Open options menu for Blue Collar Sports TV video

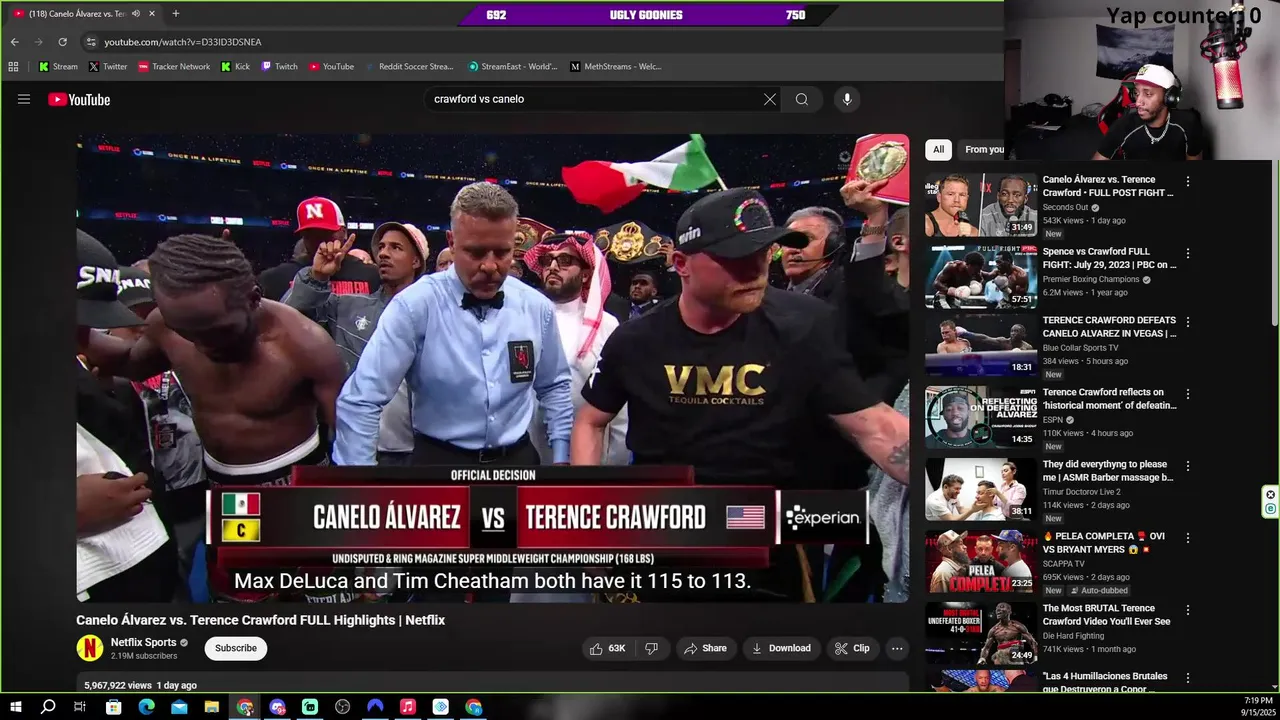pos(1188,322)
